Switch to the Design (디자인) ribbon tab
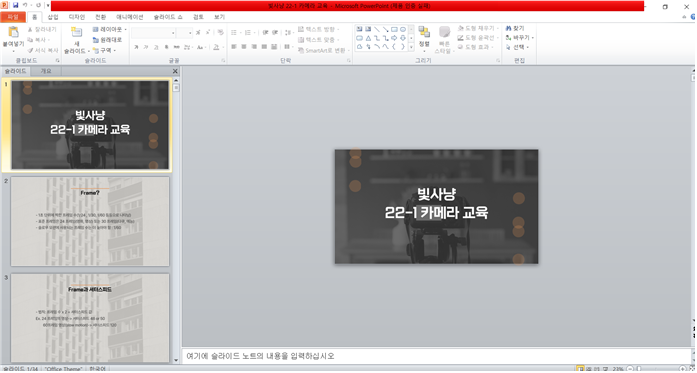The height and width of the screenshot is (373, 697). coord(76,17)
